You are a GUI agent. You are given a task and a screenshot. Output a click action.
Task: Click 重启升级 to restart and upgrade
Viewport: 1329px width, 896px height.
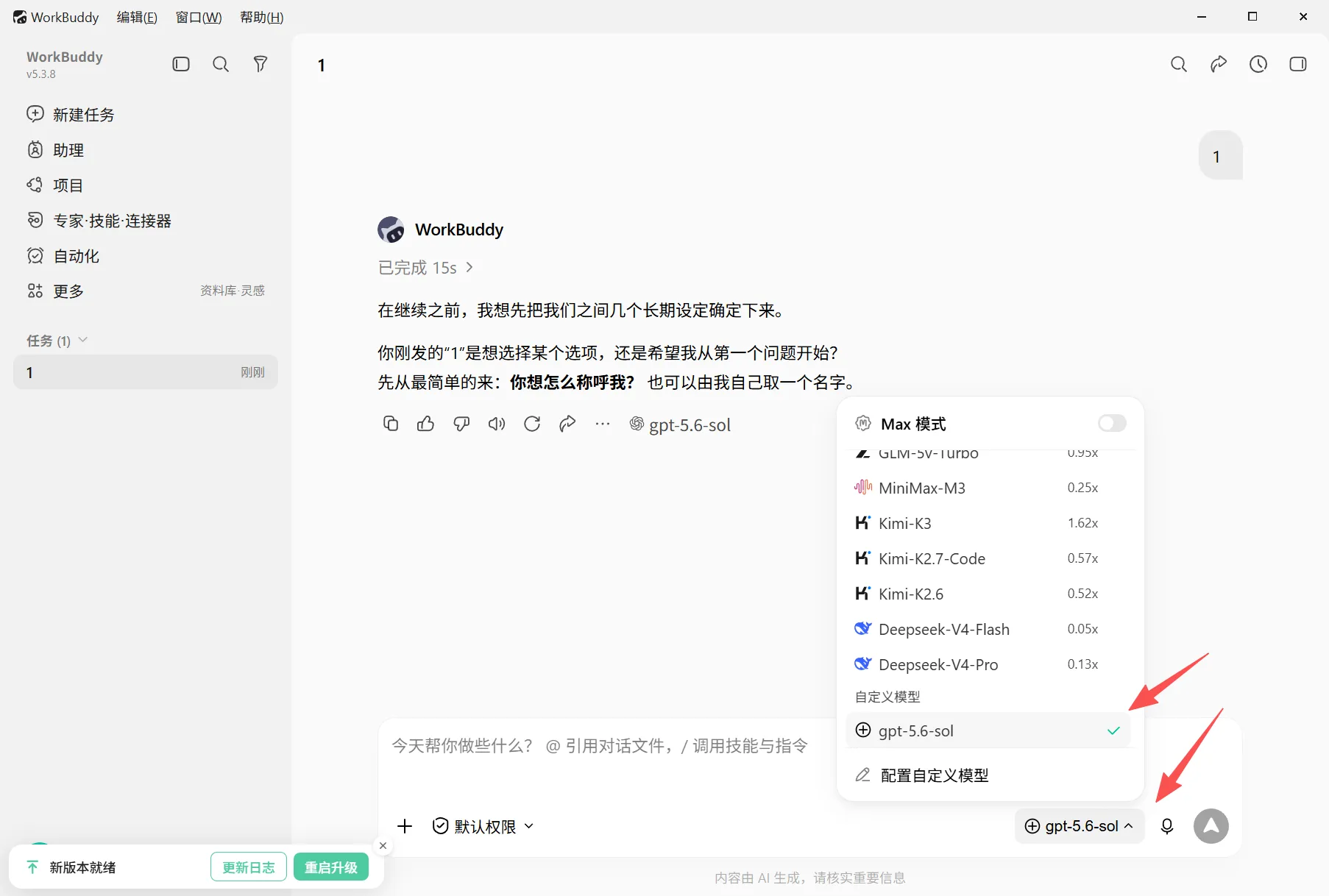(x=331, y=867)
